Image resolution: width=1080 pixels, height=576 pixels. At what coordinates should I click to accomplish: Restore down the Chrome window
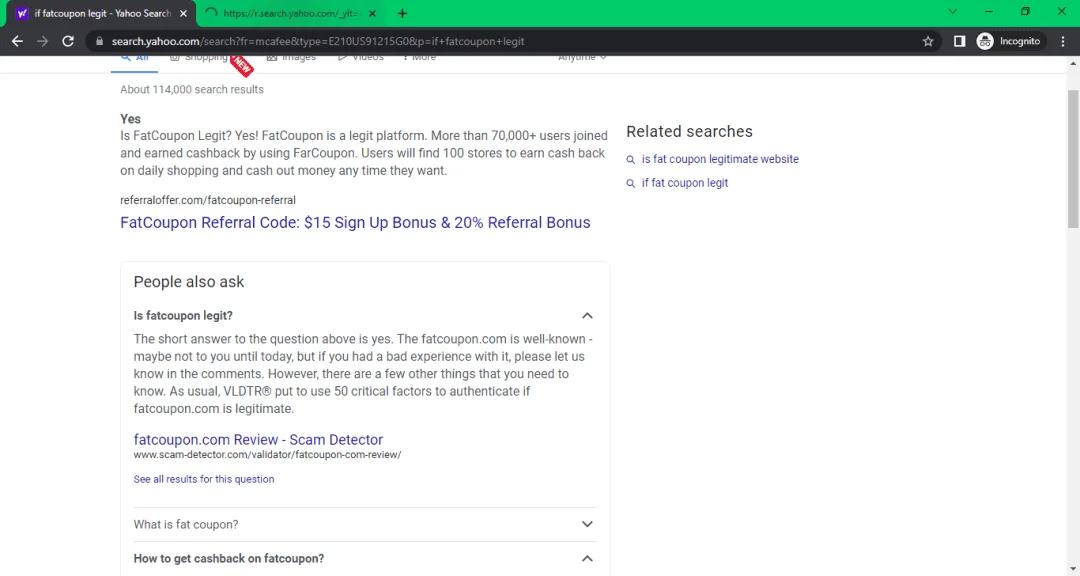(1025, 12)
